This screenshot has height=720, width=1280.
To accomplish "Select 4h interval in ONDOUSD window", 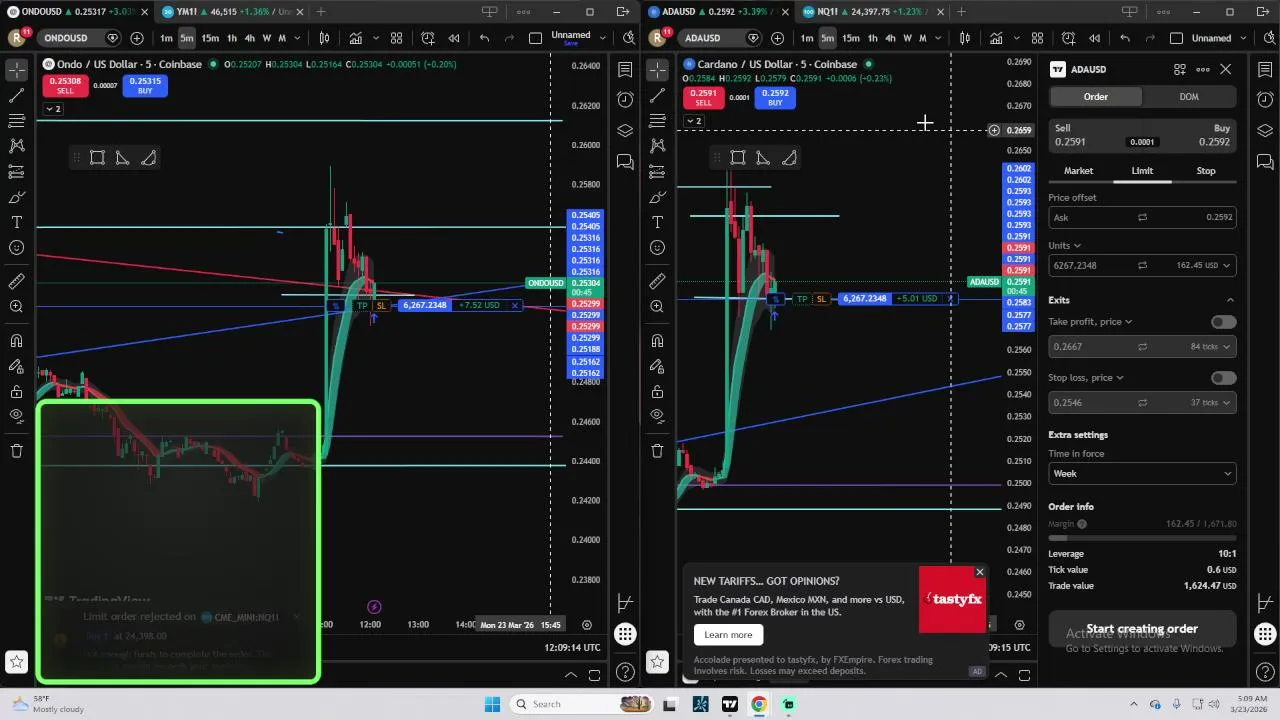I will pyautogui.click(x=250, y=38).
